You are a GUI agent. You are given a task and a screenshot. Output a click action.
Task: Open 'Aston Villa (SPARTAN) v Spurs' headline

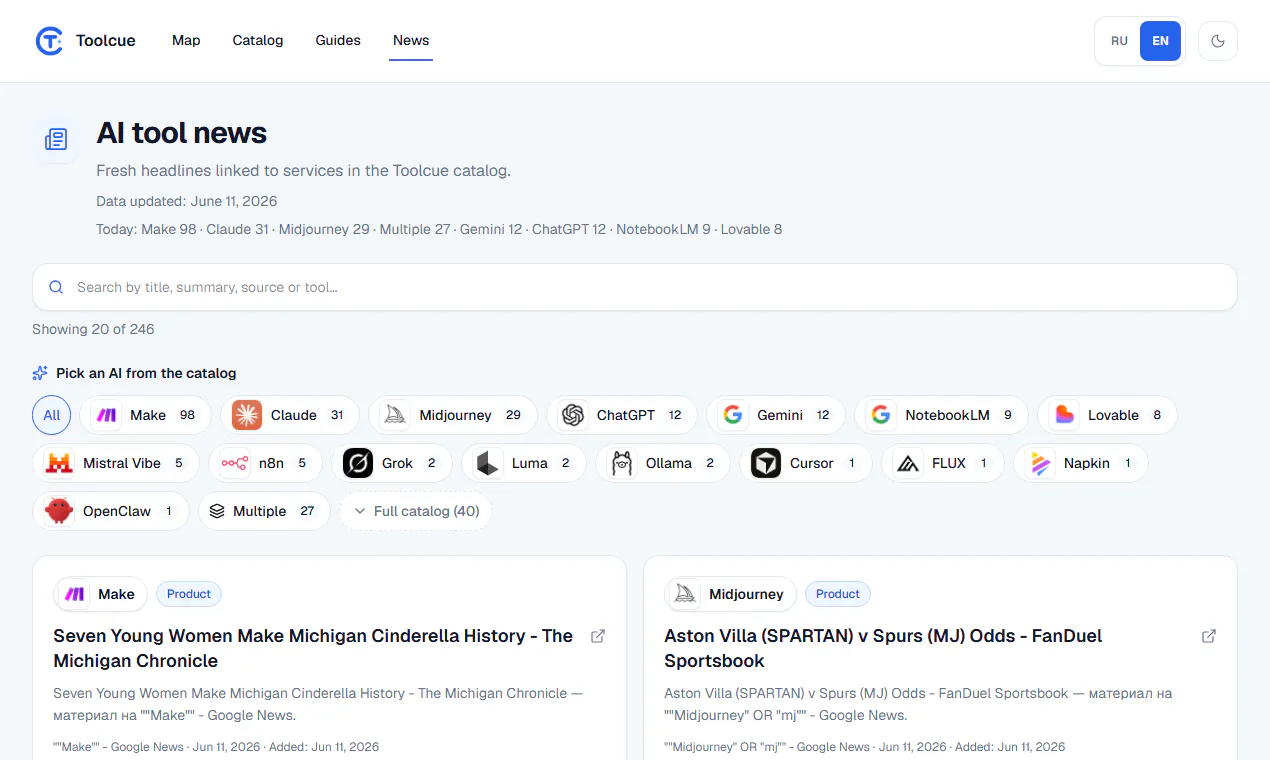pyautogui.click(x=883, y=648)
